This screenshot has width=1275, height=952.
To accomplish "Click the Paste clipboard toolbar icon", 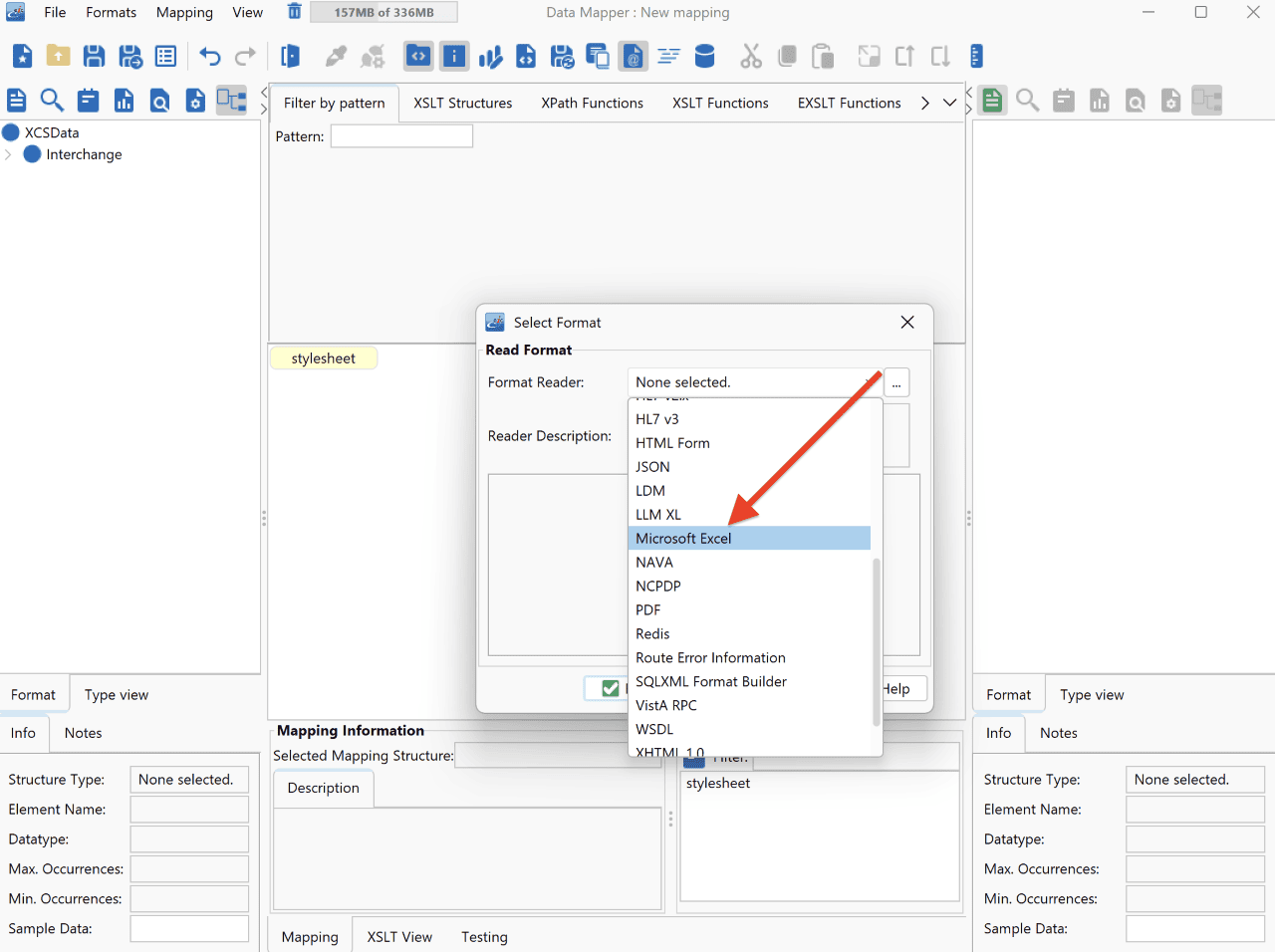I will click(x=823, y=56).
